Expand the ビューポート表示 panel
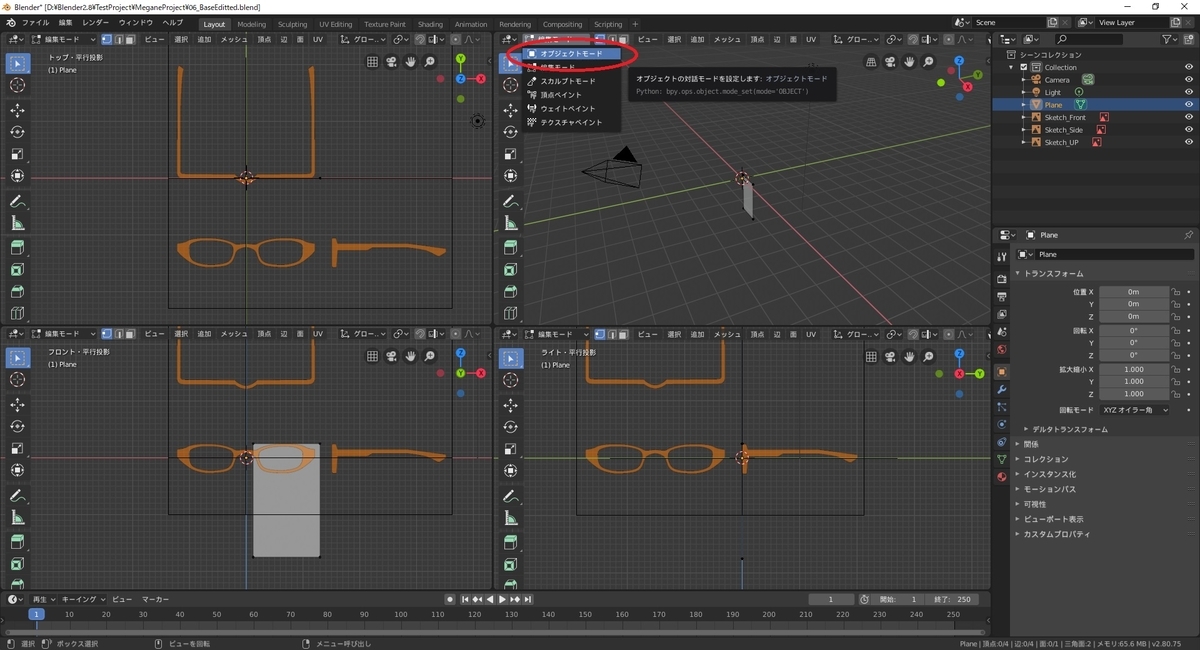1200x650 pixels. click(x=1049, y=519)
